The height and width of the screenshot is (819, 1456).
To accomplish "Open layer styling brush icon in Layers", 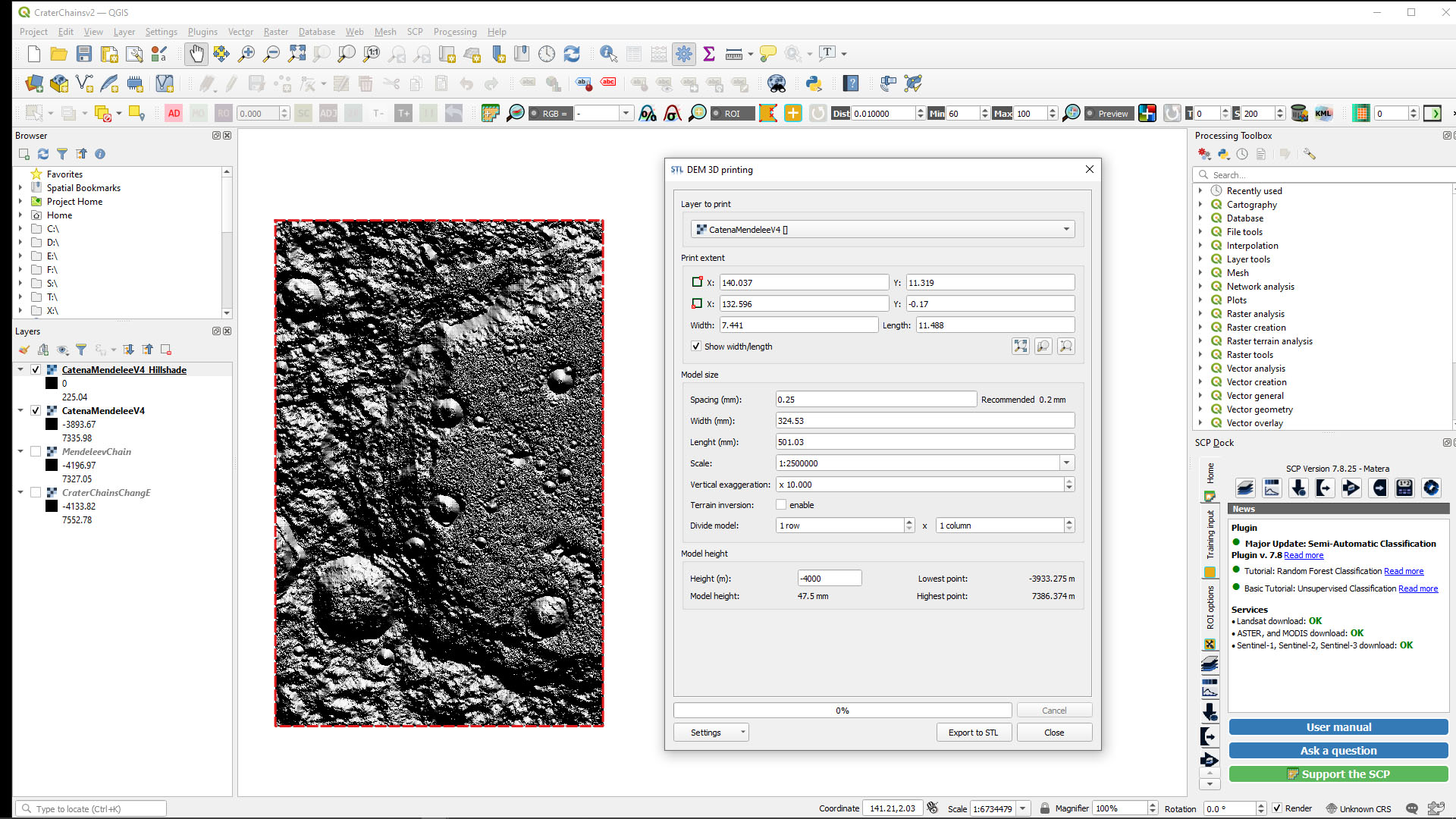I will 24,350.
